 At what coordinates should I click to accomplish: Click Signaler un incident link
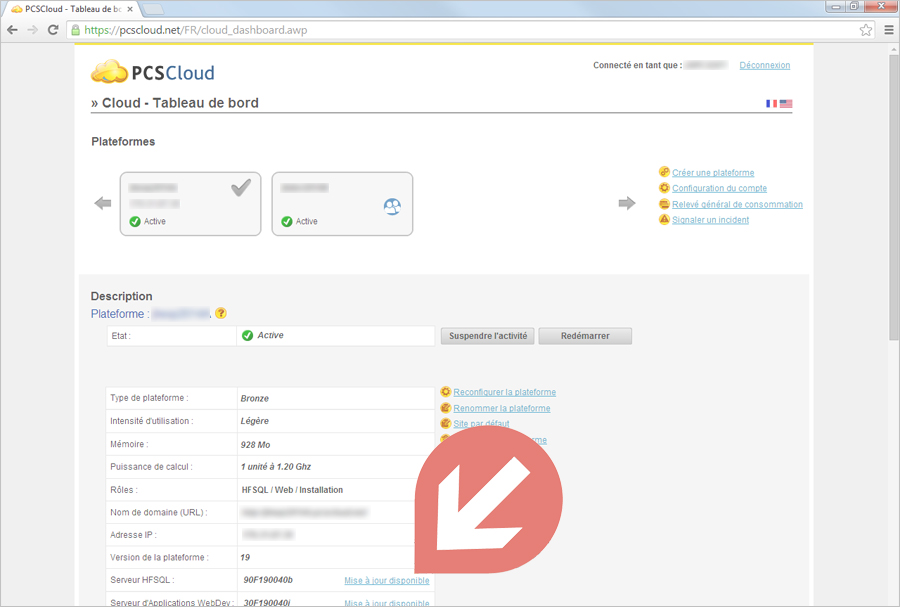point(711,220)
